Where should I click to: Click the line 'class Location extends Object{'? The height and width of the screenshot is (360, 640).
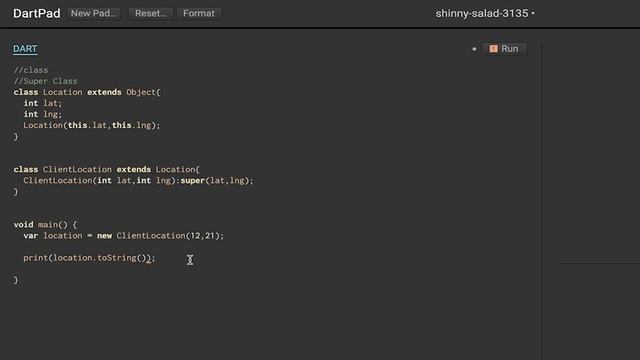click(87, 92)
